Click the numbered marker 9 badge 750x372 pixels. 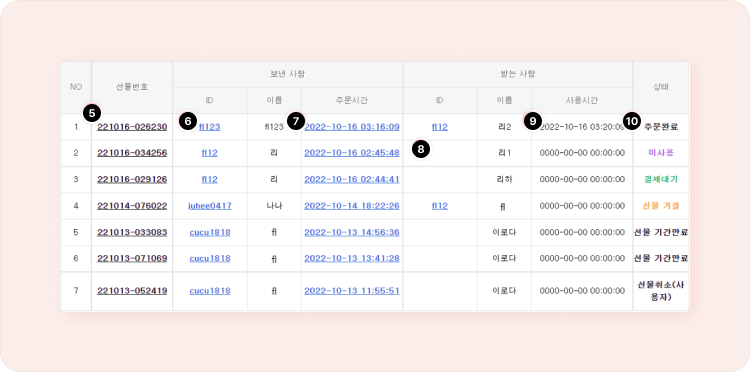533,121
